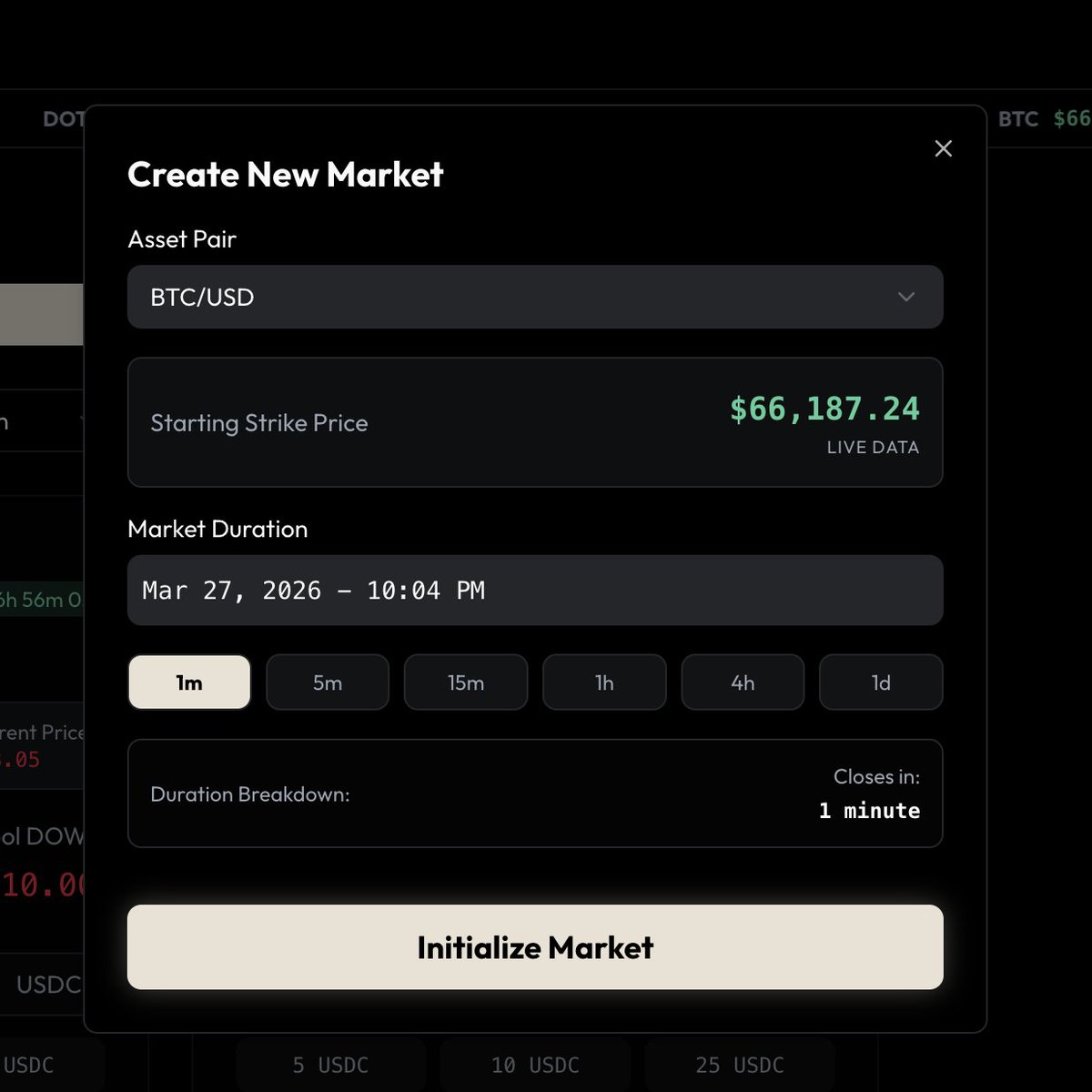The width and height of the screenshot is (1092, 1092).
Task: Select the 25 USDC amount in background
Action: [740, 1065]
